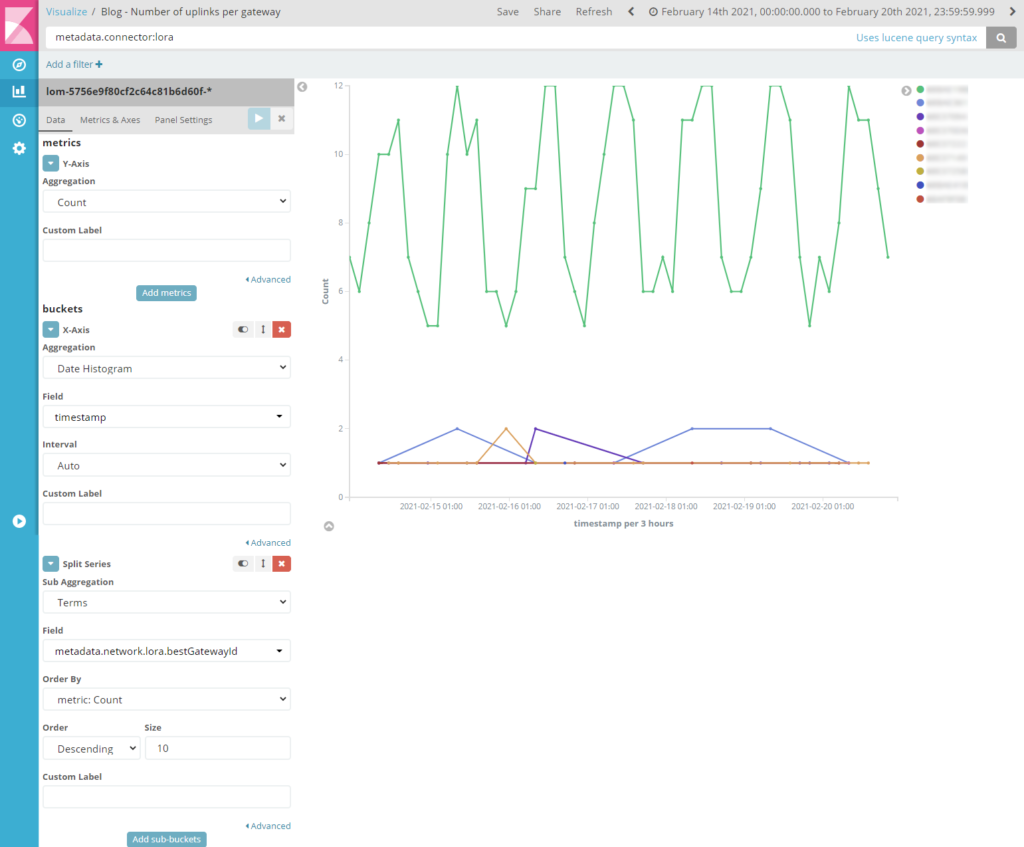This screenshot has height=847, width=1024.
Task: Collapse the editor panel arrow
Action: [302, 87]
